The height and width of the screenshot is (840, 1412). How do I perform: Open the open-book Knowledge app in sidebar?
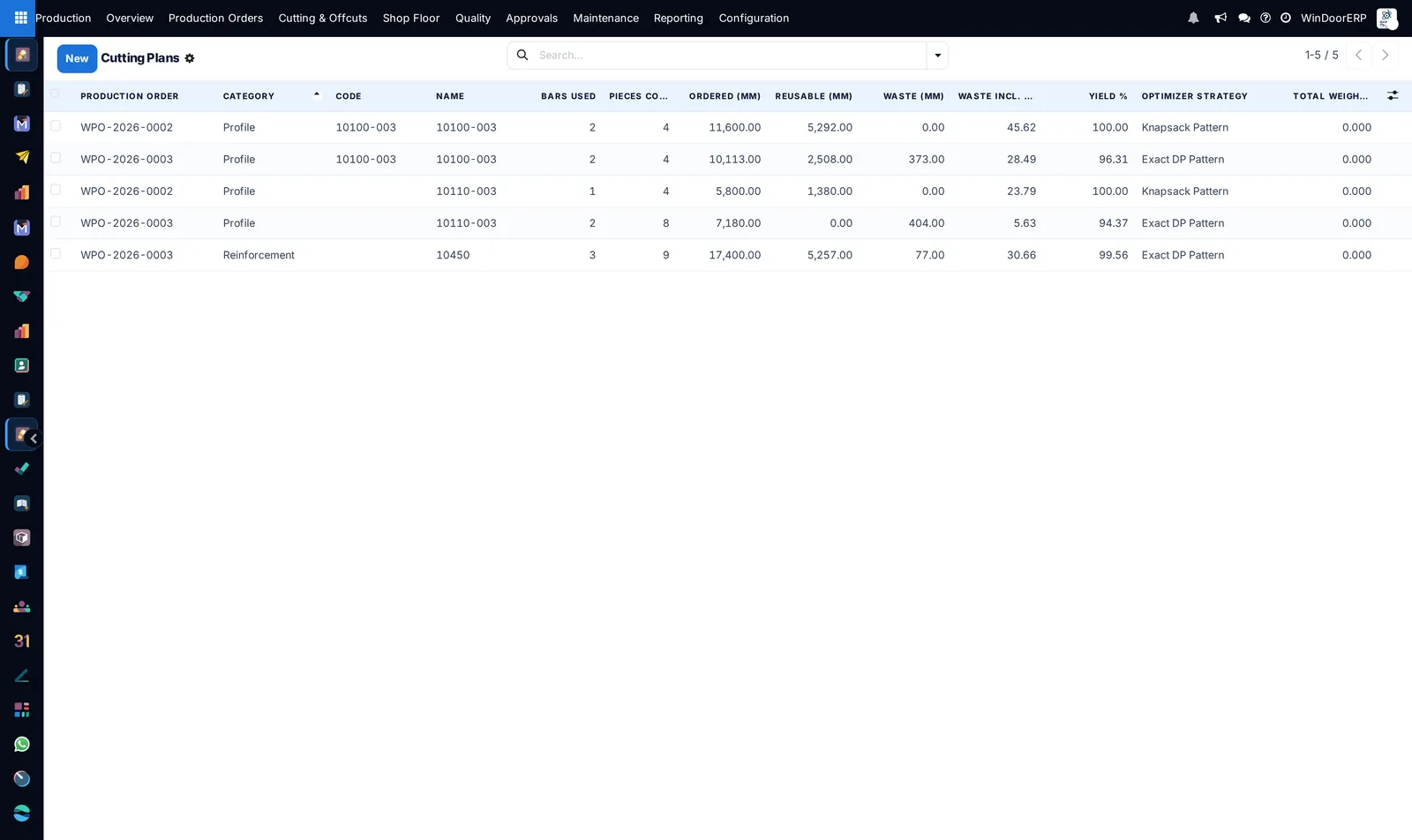point(22,503)
